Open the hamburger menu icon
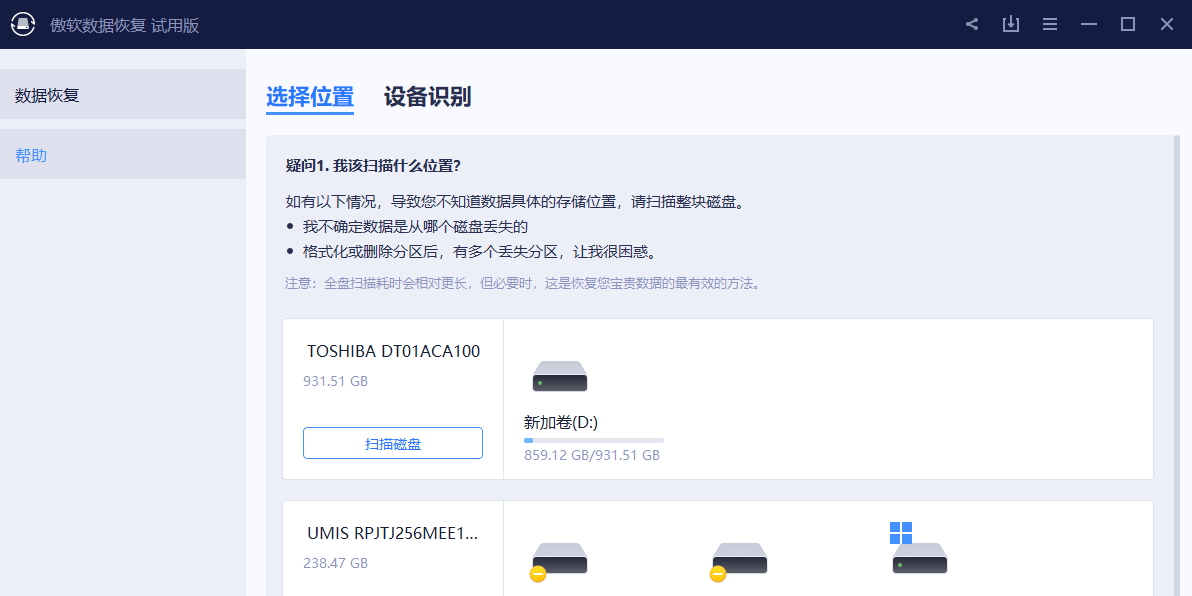Viewport: 1192px width, 596px height. pos(1049,23)
